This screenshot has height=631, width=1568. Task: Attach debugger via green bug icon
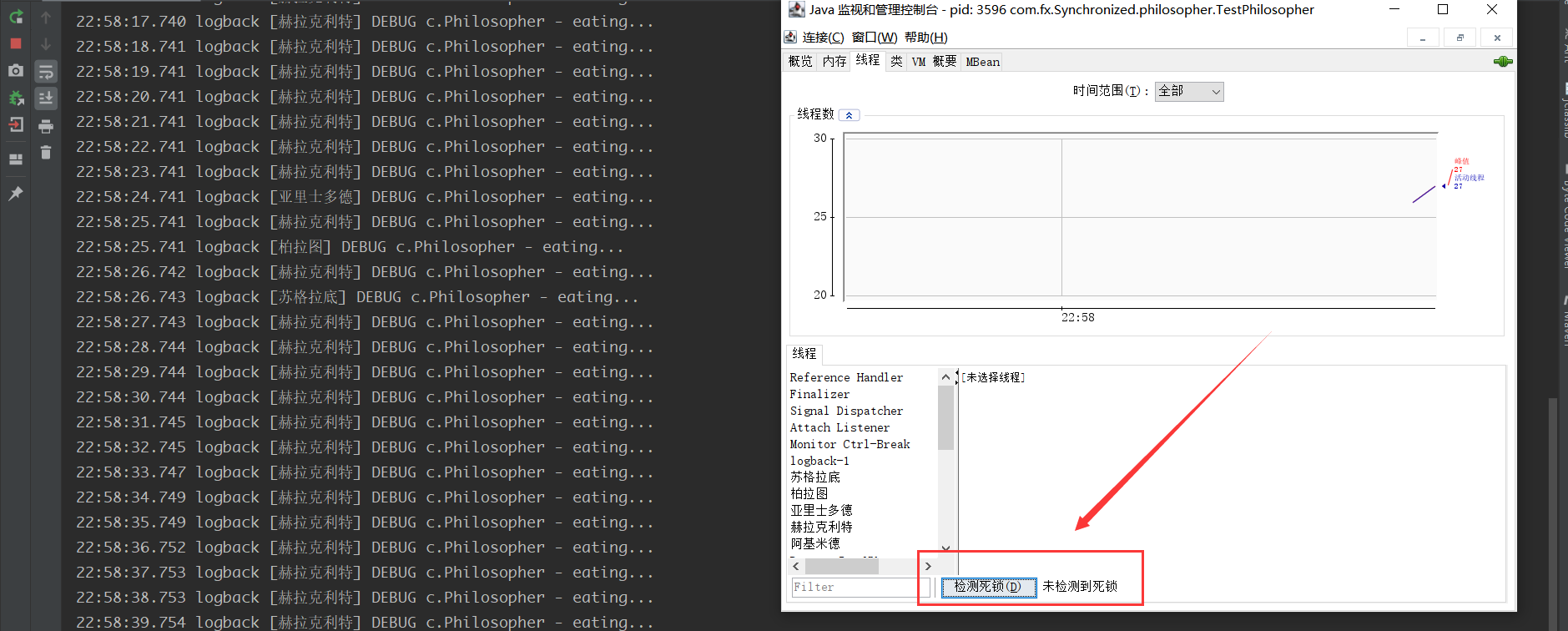pyautogui.click(x=16, y=98)
